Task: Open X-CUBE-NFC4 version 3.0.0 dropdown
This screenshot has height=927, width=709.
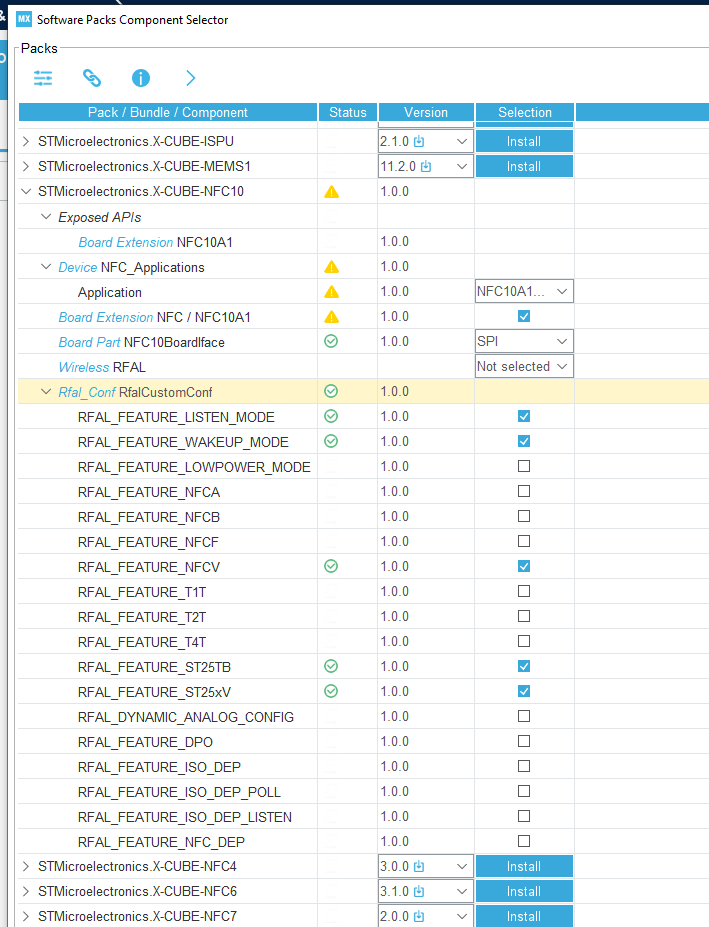Action: click(462, 867)
